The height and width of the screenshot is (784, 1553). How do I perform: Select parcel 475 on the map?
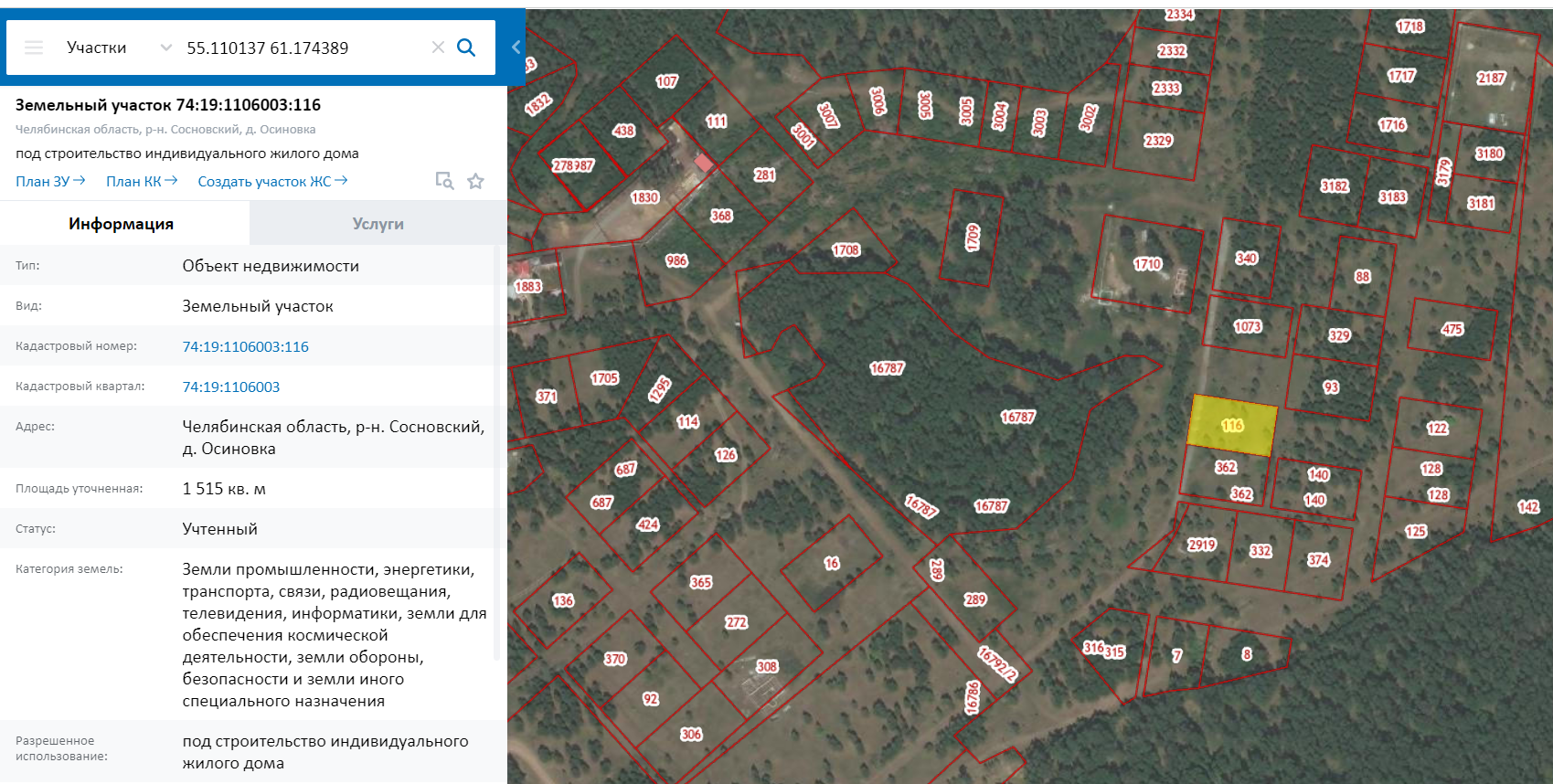(1452, 329)
